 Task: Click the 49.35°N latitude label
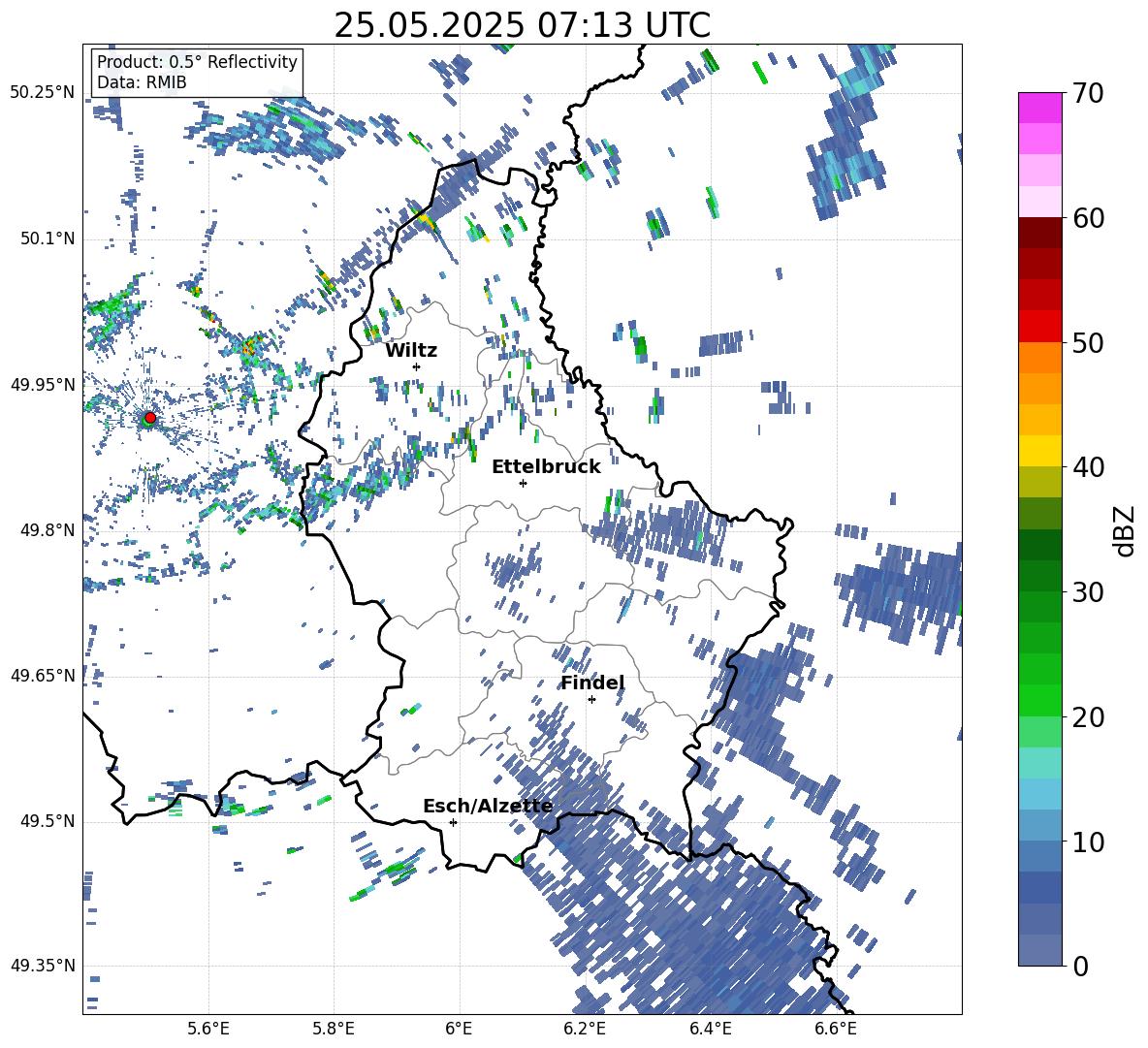[x=43, y=966]
